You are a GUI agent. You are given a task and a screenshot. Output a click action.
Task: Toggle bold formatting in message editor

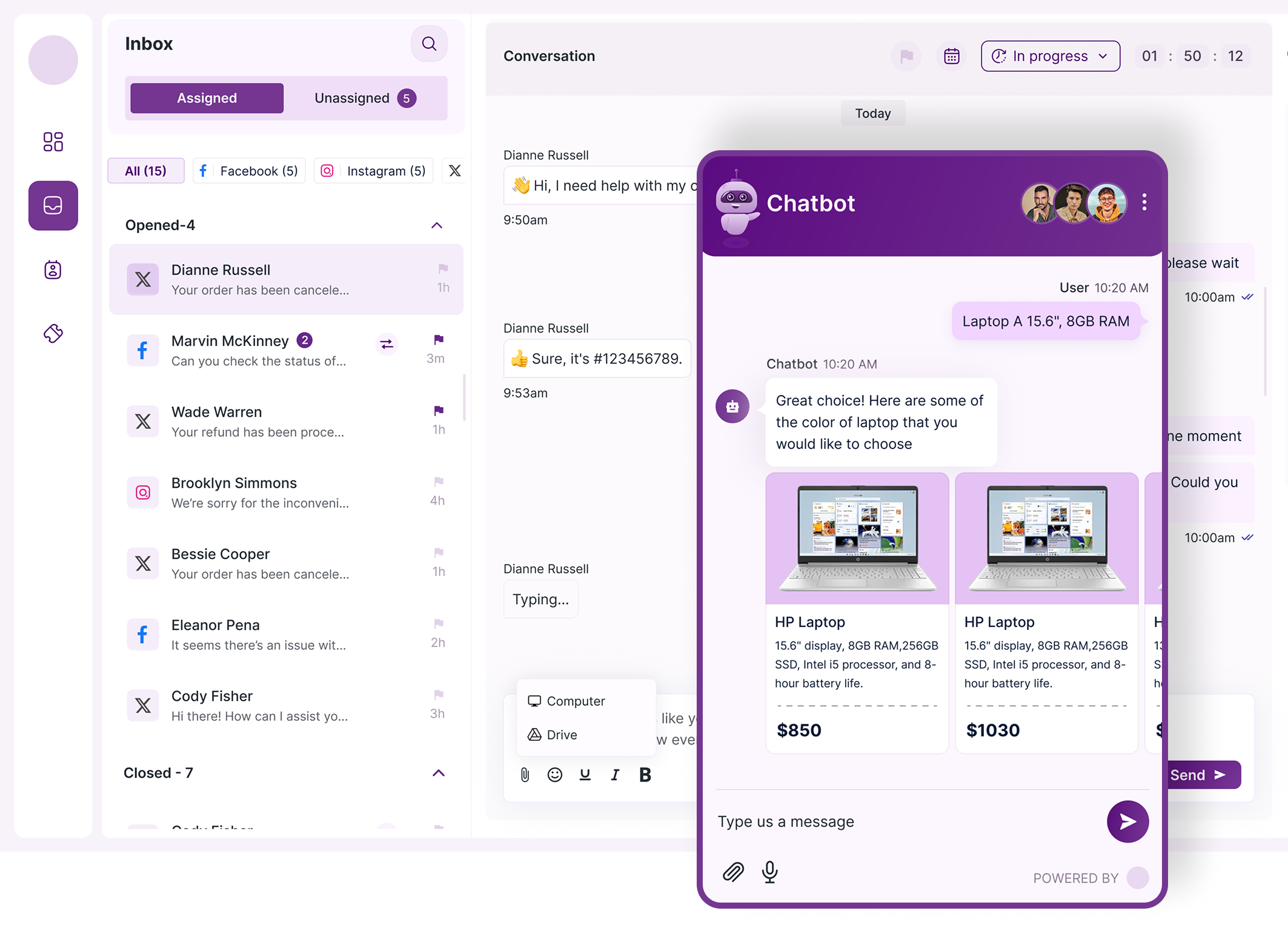[x=645, y=775]
